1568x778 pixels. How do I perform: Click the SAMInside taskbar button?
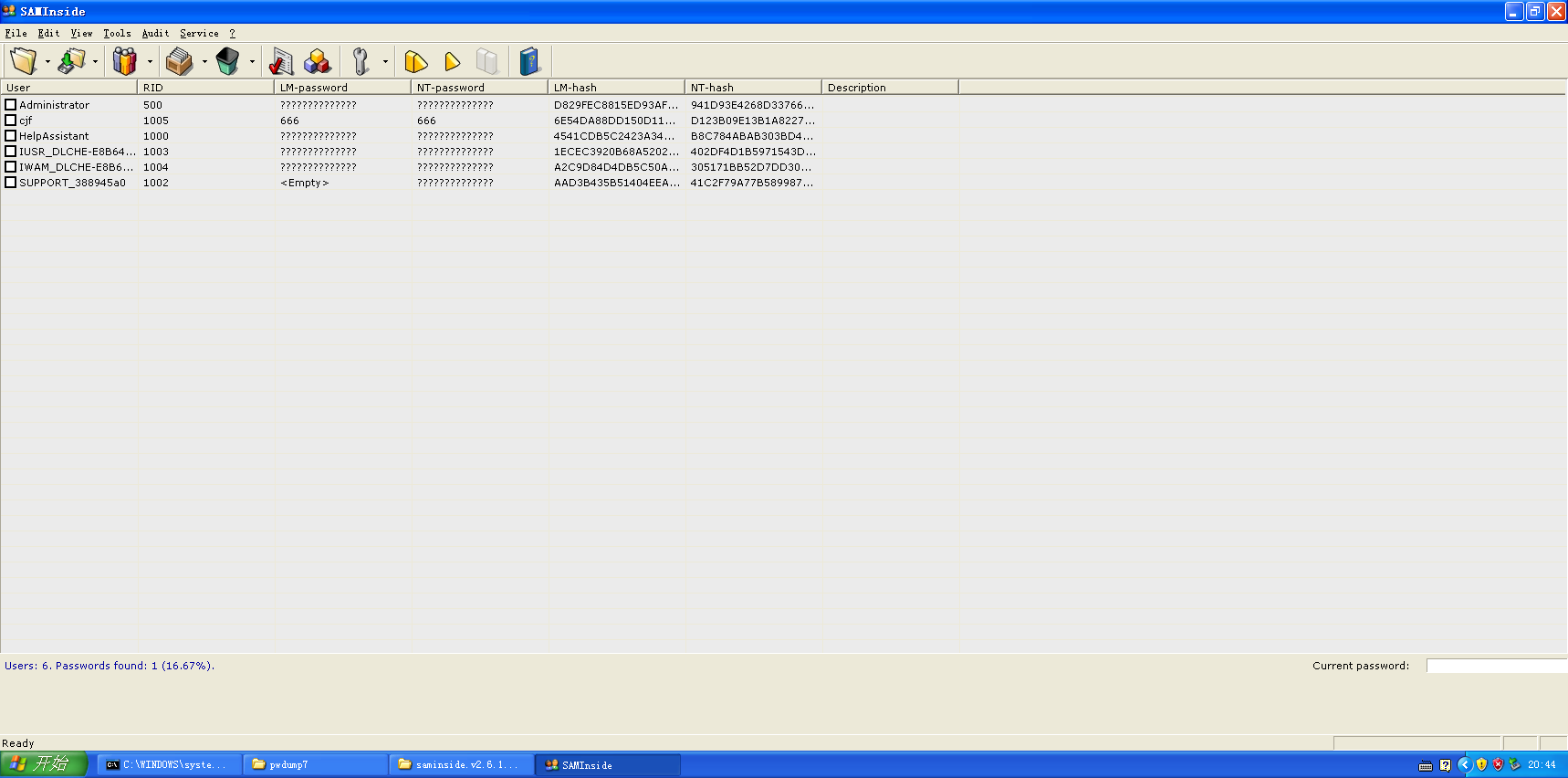coord(608,765)
